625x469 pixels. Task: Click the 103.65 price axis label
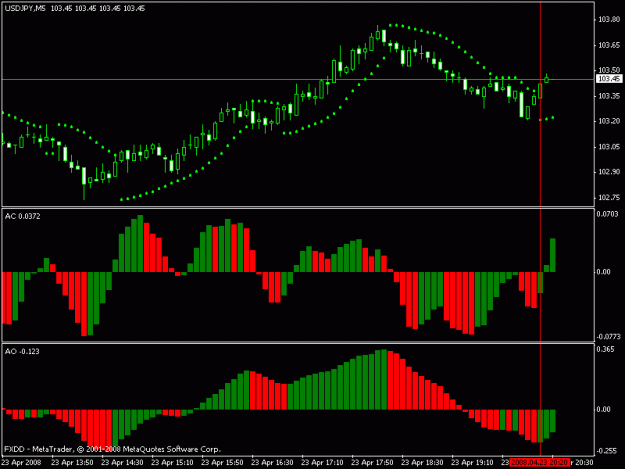pos(609,45)
